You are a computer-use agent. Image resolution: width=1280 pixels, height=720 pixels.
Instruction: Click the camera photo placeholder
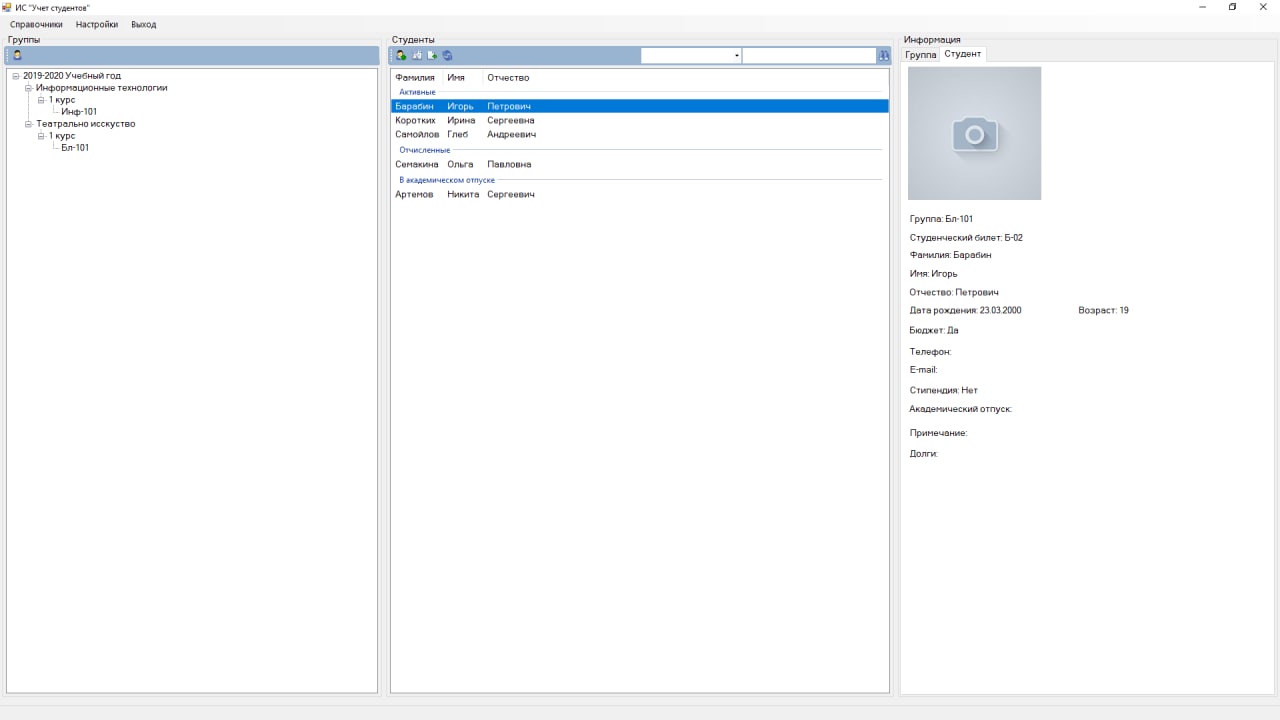974,133
